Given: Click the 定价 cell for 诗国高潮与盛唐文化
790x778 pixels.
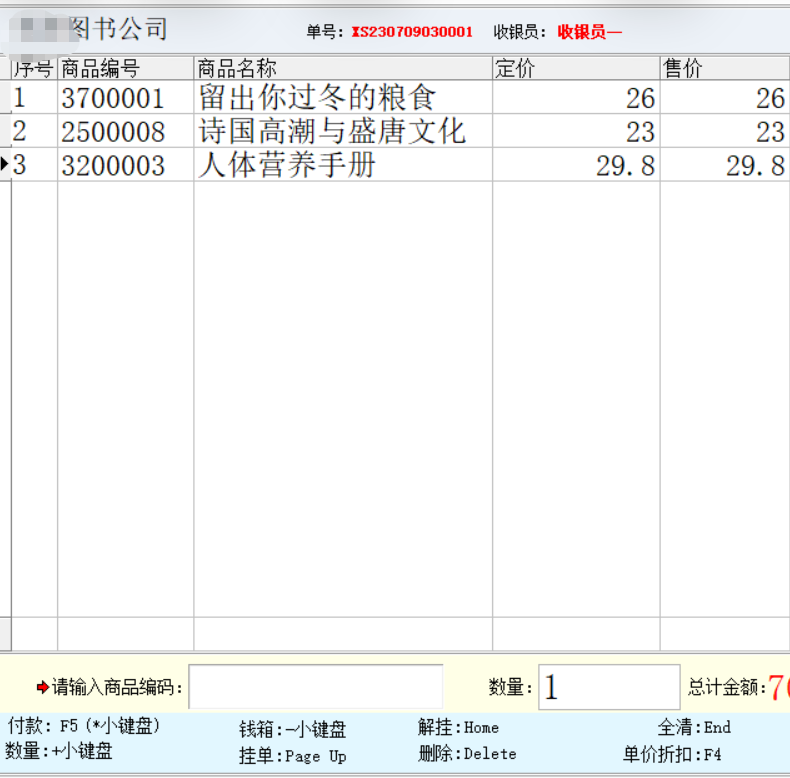Looking at the screenshot, I should (x=576, y=131).
